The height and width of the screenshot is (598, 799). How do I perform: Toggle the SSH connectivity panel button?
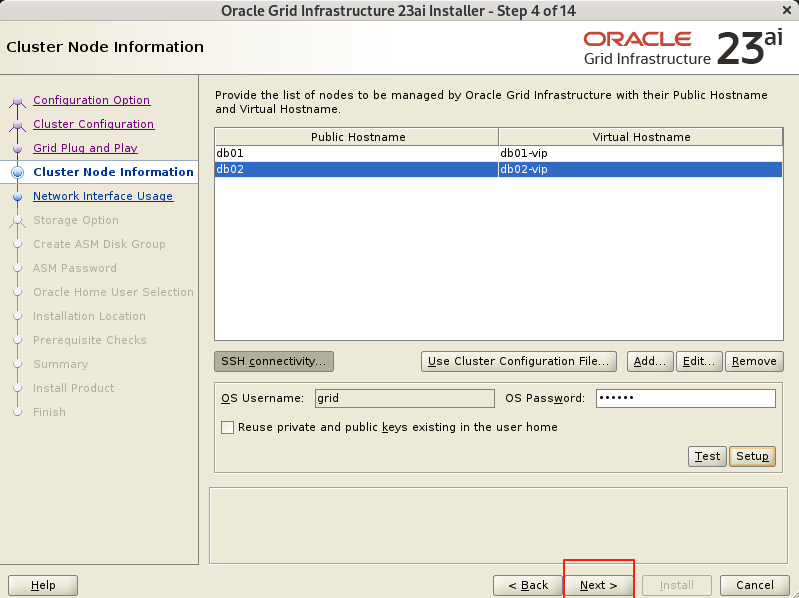tap(274, 361)
